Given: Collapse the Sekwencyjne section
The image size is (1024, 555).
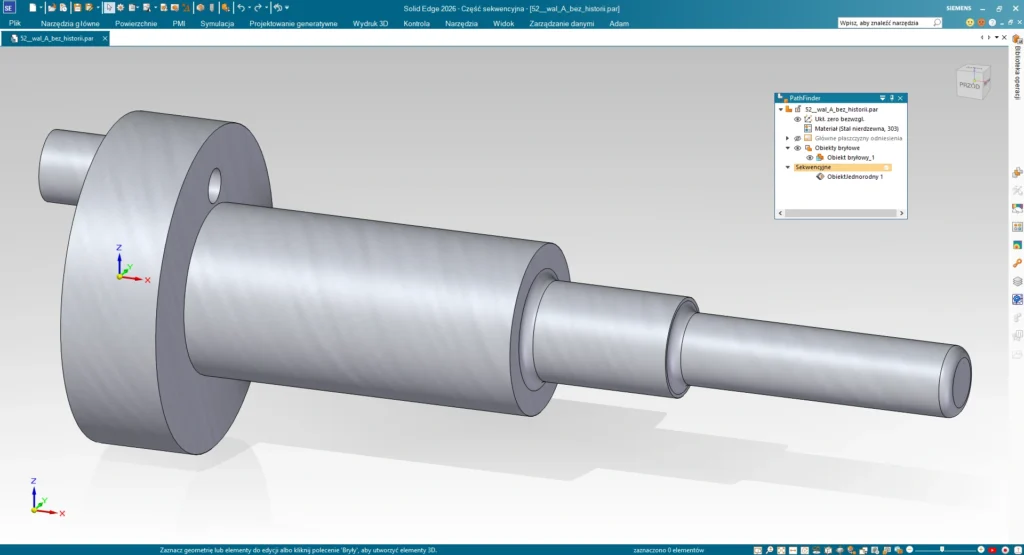Looking at the screenshot, I should (787, 167).
